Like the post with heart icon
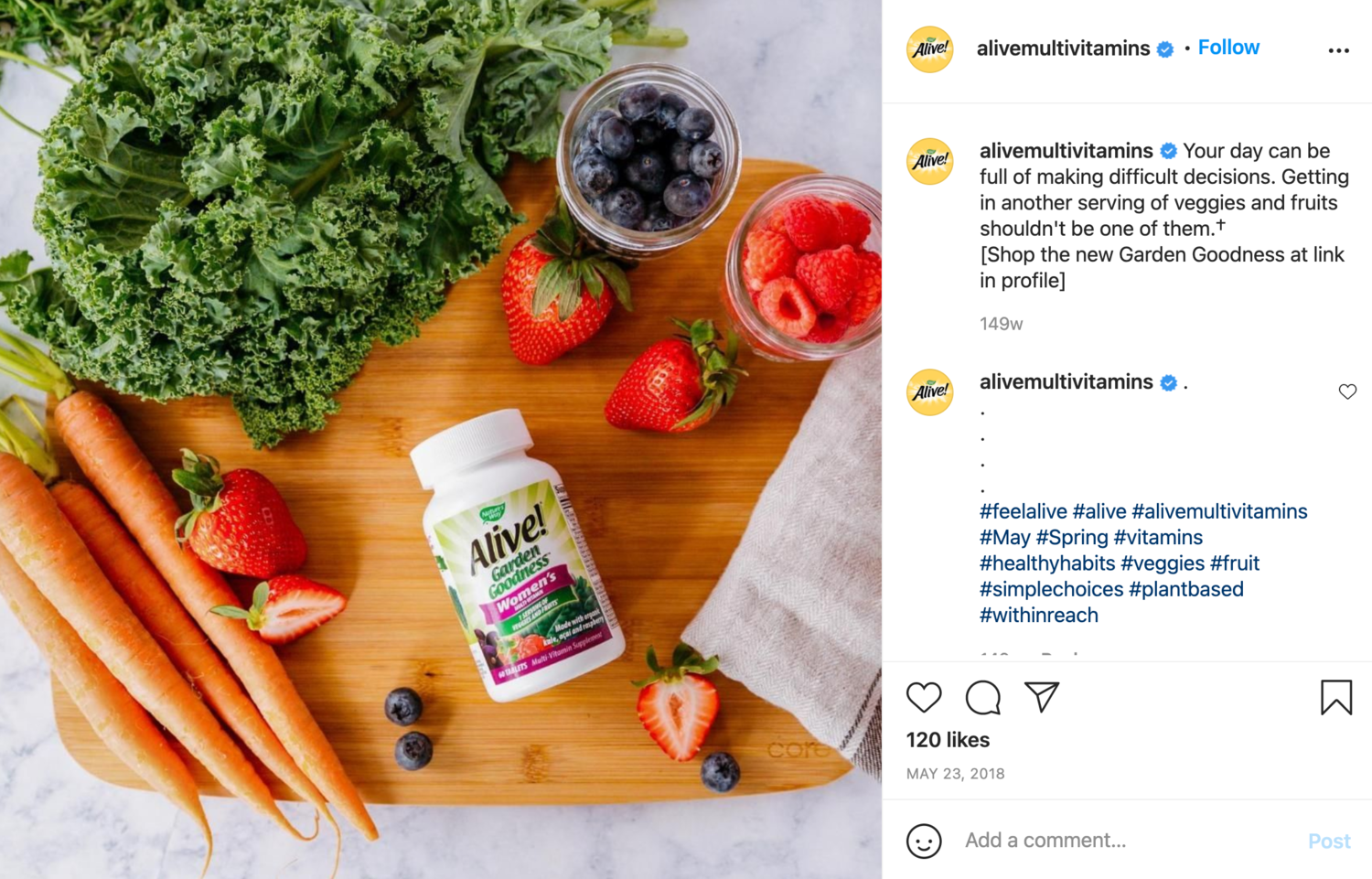 coord(924,697)
